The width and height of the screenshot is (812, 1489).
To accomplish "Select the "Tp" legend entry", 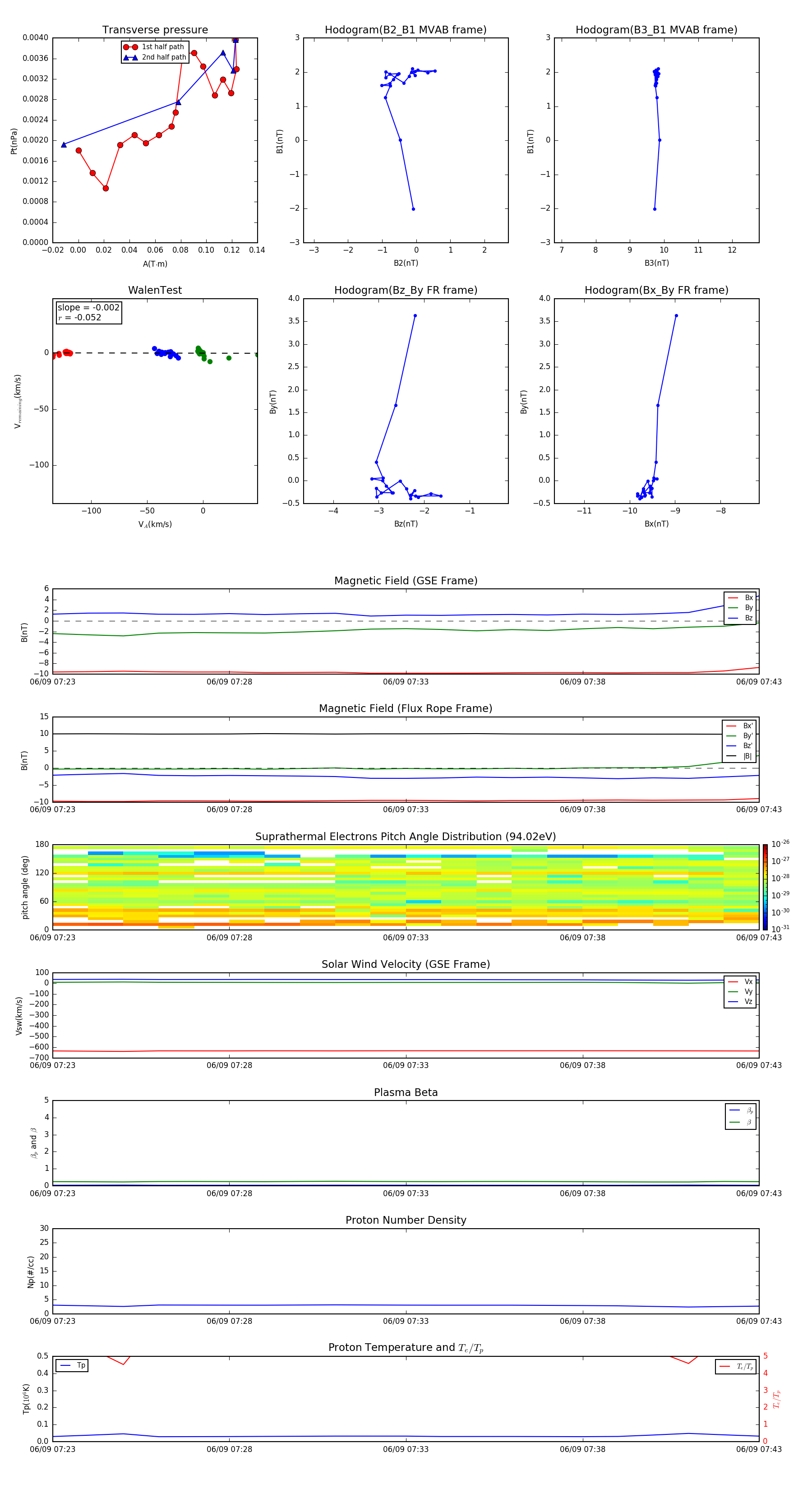I will pos(72,1365).
